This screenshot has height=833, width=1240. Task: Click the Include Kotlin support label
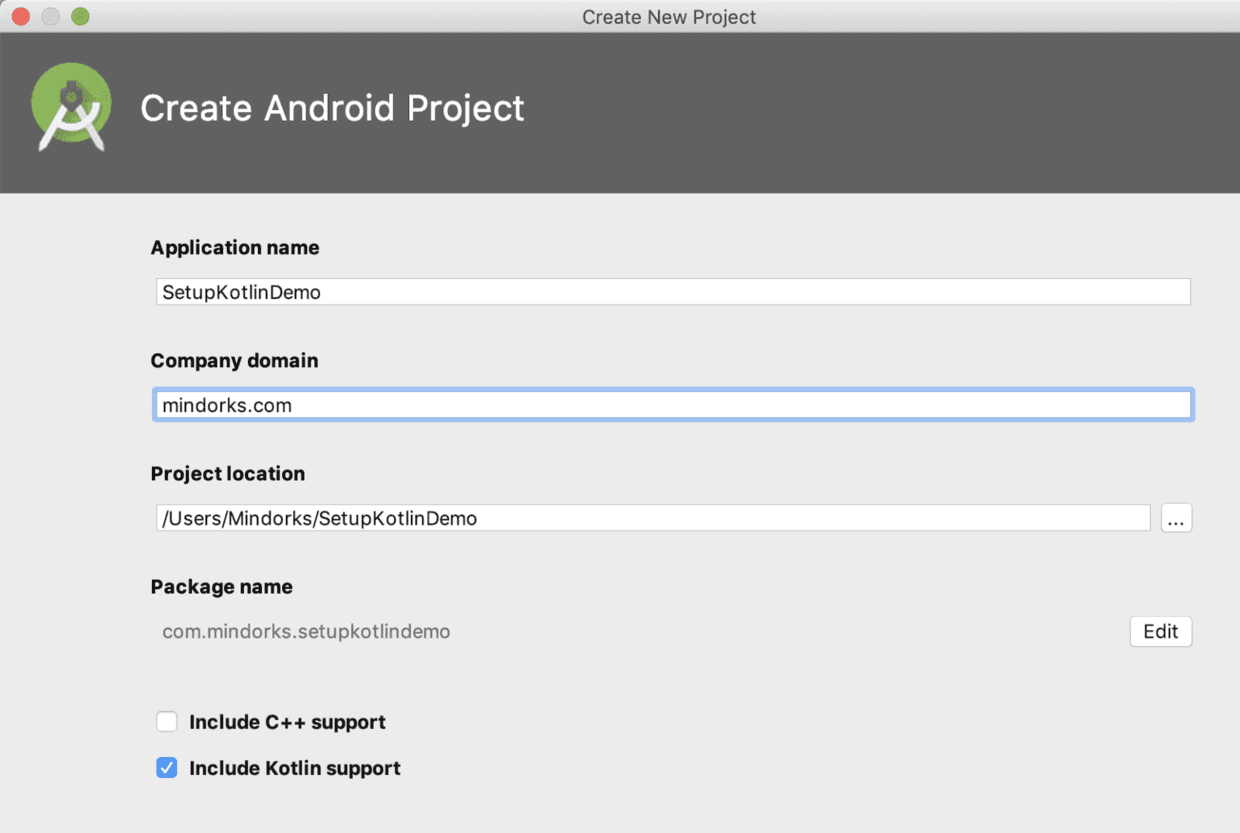pos(293,768)
